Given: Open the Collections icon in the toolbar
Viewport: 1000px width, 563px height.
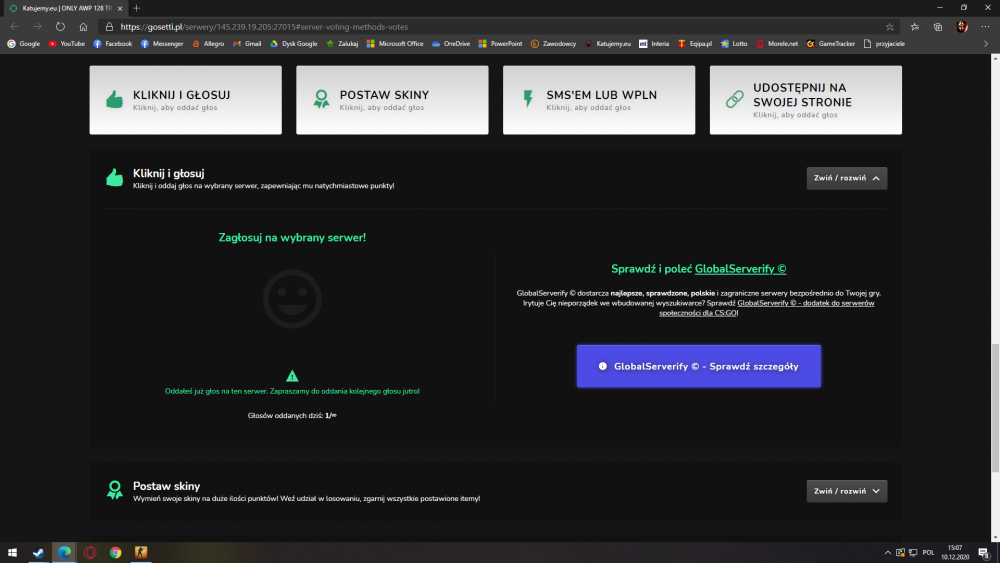Looking at the screenshot, I should click(938, 27).
